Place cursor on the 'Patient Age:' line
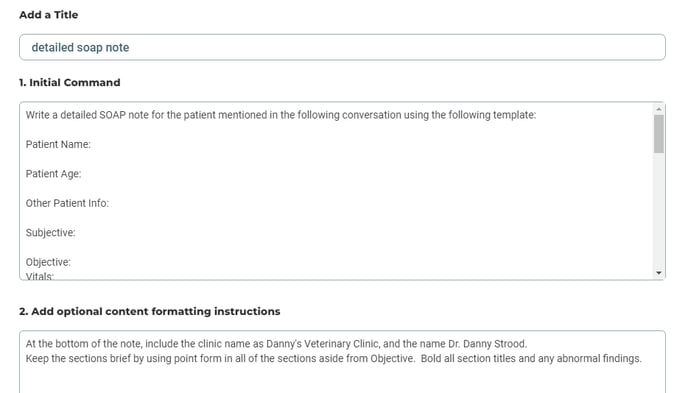Viewport: 688px width, 393px height. [53, 174]
